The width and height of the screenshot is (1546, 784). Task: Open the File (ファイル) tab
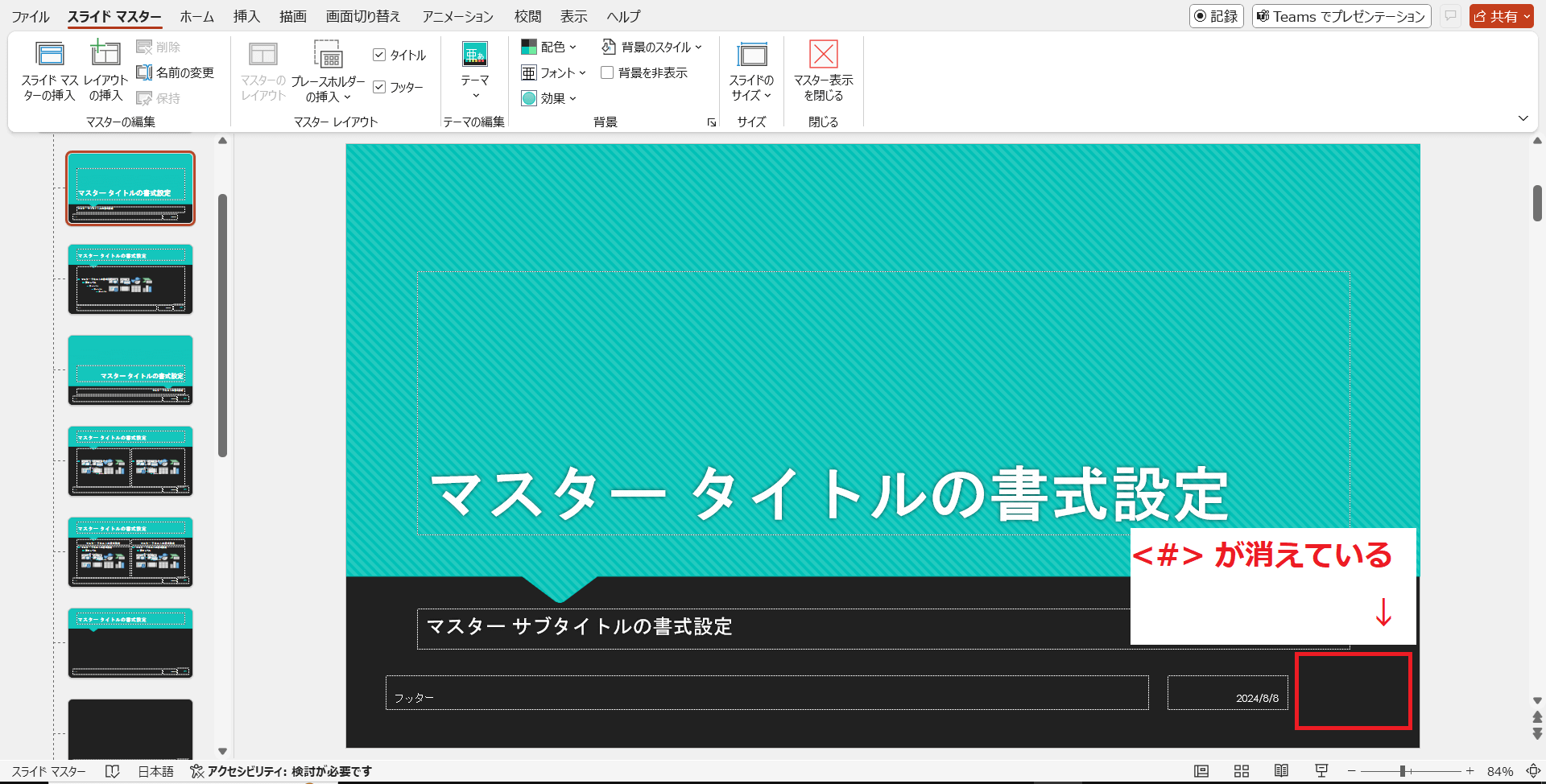(31, 16)
